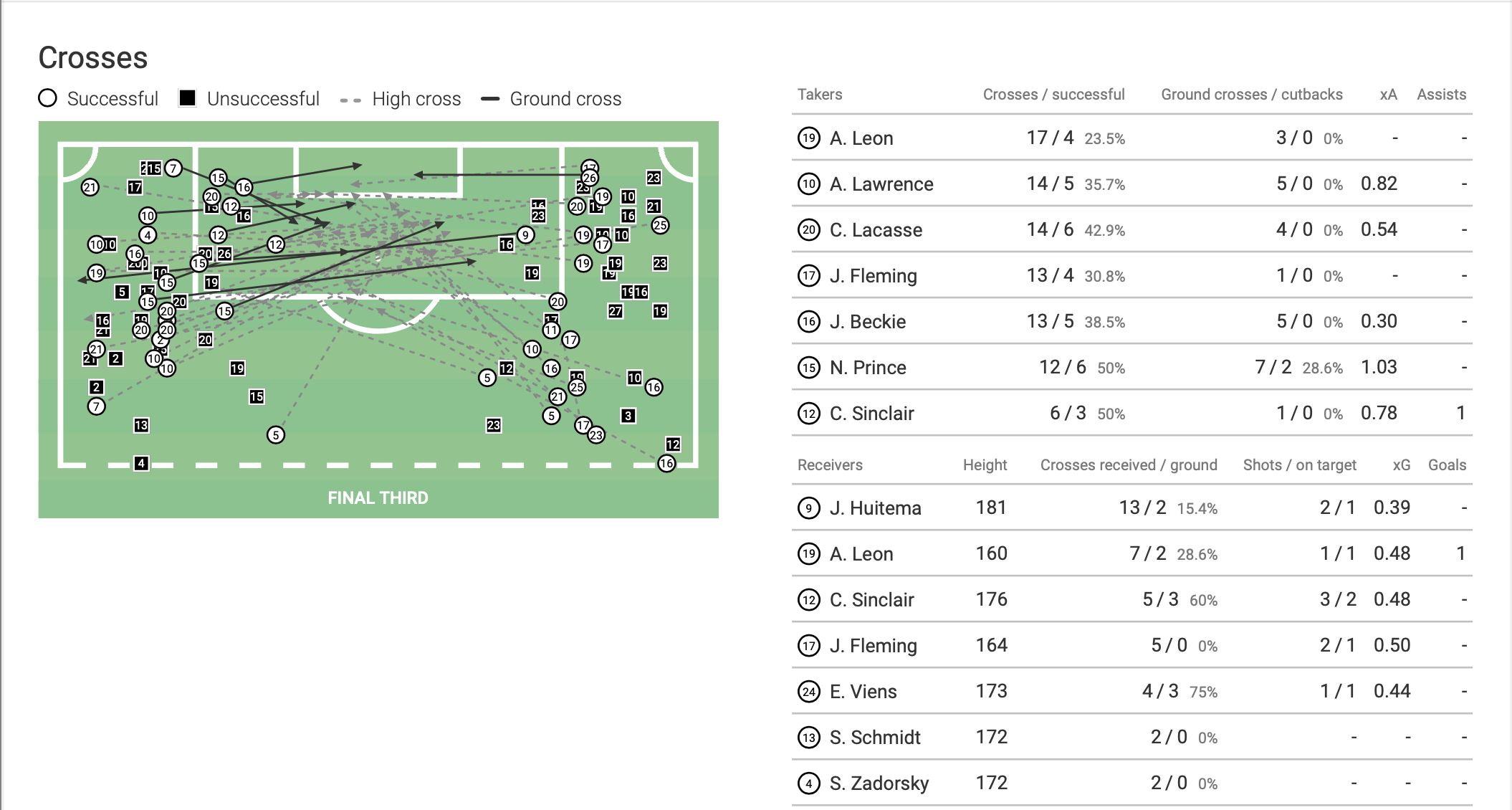Click the number 19 badge beside A. Leon in Takers
Viewport: 1512px width, 810px height.
809,138
